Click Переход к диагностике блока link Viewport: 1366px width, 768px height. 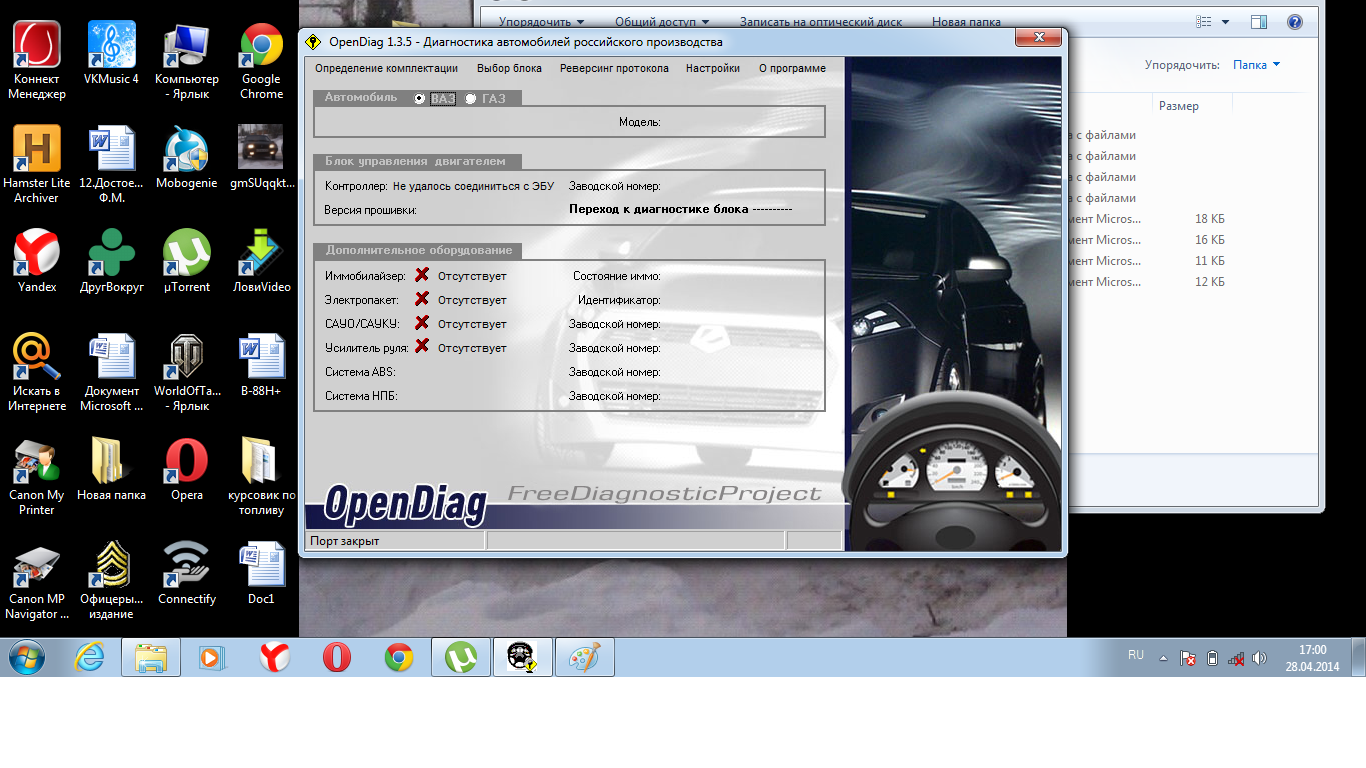pyautogui.click(x=680, y=210)
